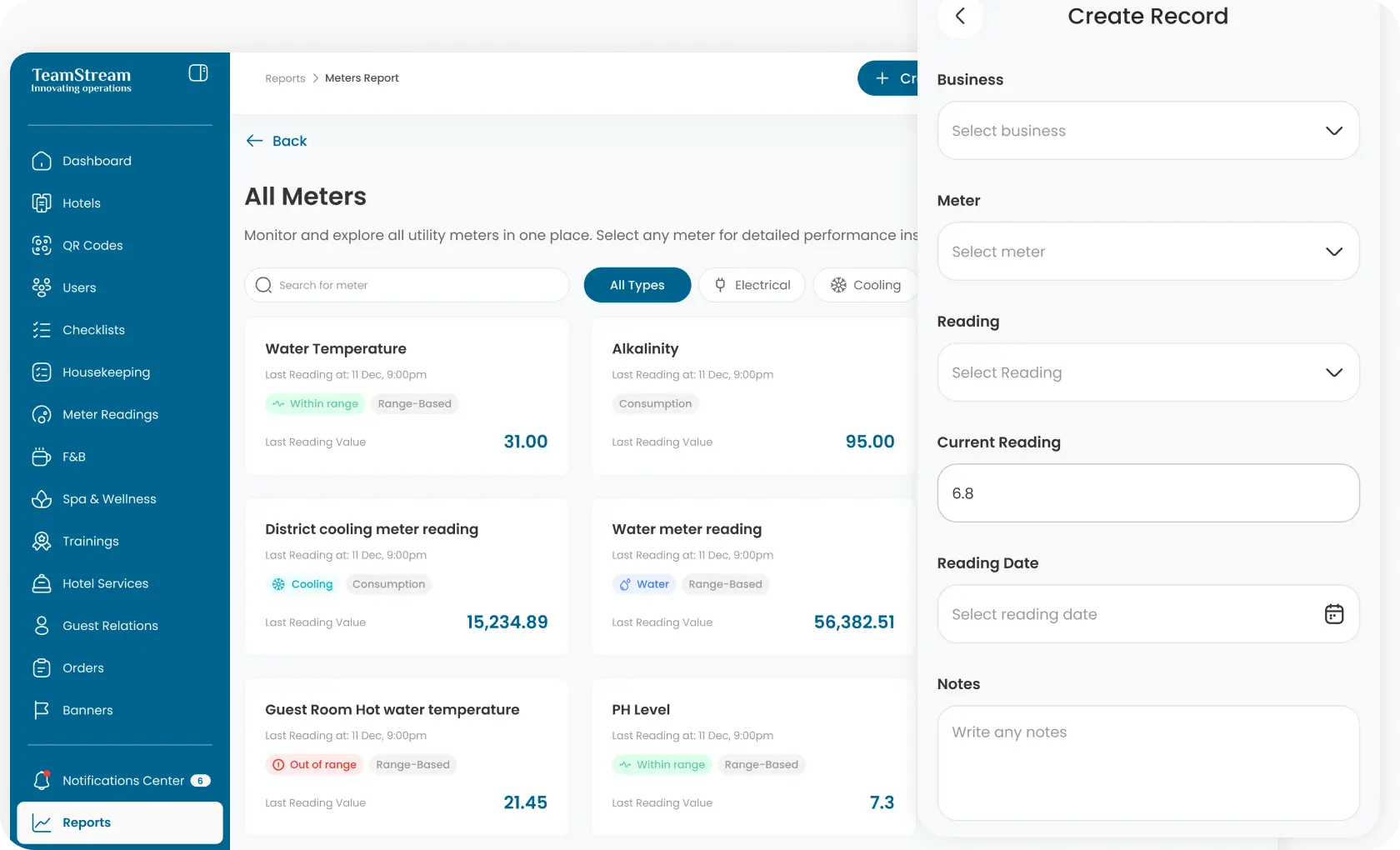Expand the Select meter dropdown
Image resolution: width=1400 pixels, height=850 pixels.
pyautogui.click(x=1147, y=252)
